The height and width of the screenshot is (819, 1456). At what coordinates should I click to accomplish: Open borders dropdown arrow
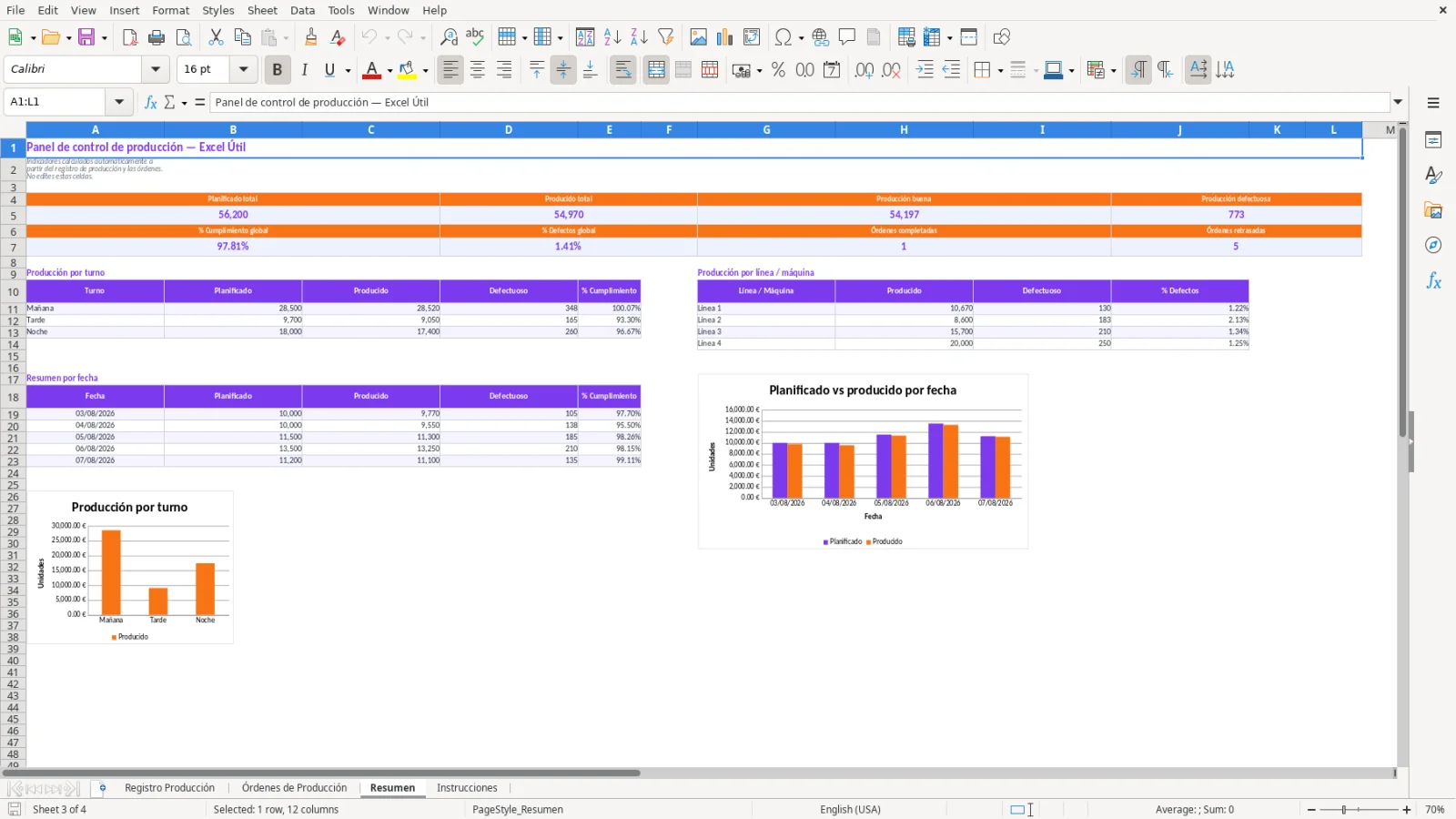1000,70
